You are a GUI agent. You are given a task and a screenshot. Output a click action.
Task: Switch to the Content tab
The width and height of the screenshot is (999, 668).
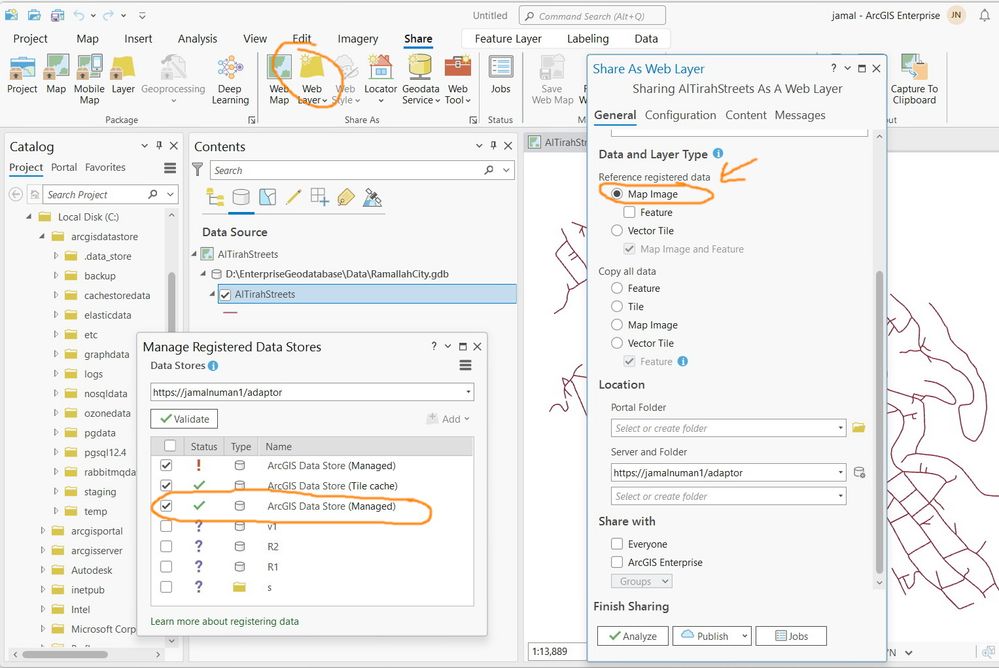745,115
